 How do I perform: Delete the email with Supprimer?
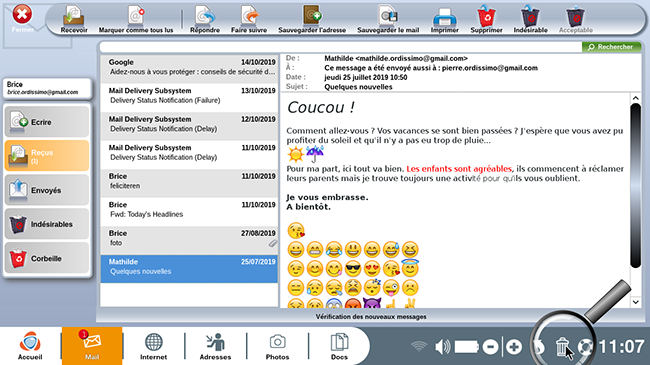486,19
